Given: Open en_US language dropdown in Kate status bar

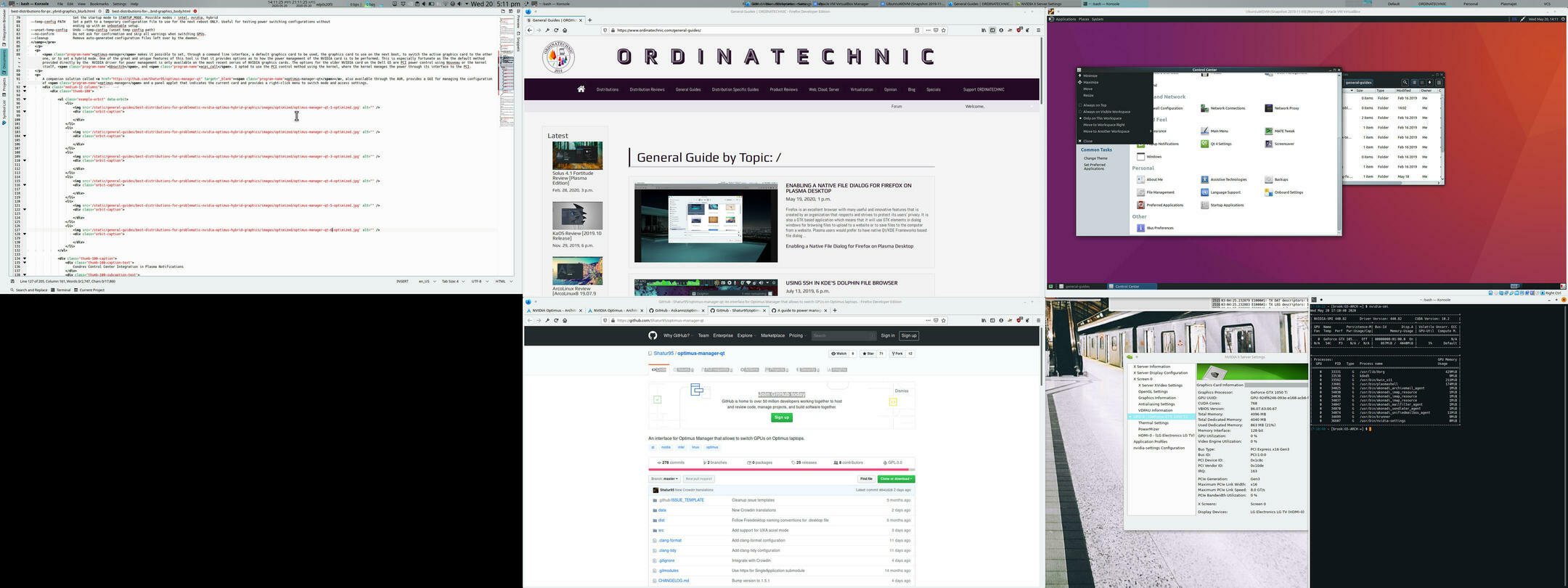Looking at the screenshot, I should click(427, 282).
